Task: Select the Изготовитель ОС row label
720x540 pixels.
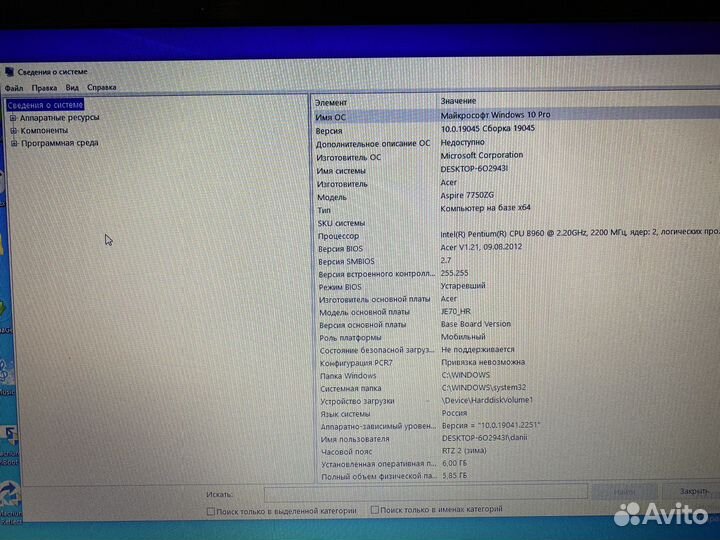Action: (349, 158)
